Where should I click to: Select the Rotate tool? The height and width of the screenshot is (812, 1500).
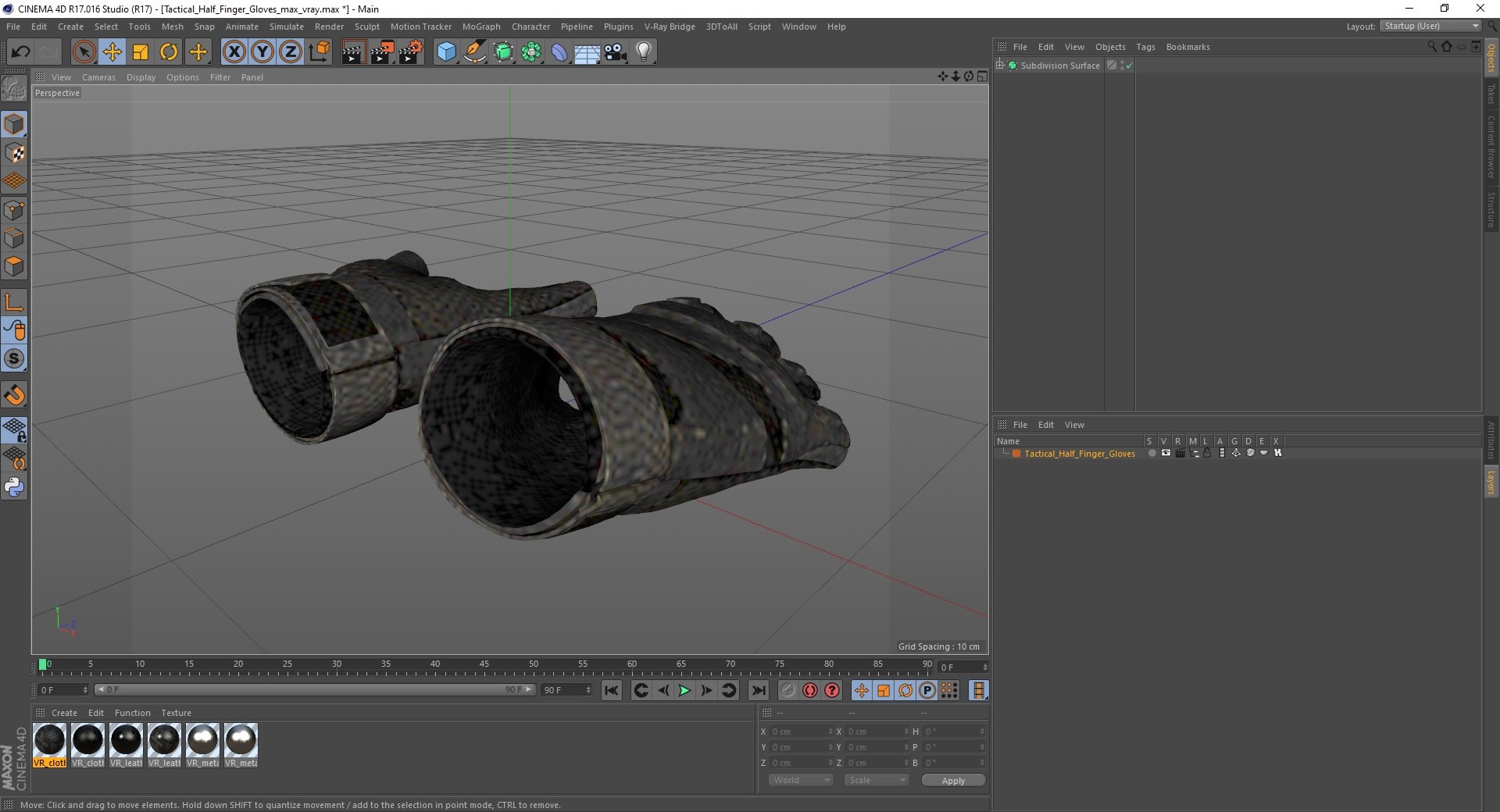[169, 52]
